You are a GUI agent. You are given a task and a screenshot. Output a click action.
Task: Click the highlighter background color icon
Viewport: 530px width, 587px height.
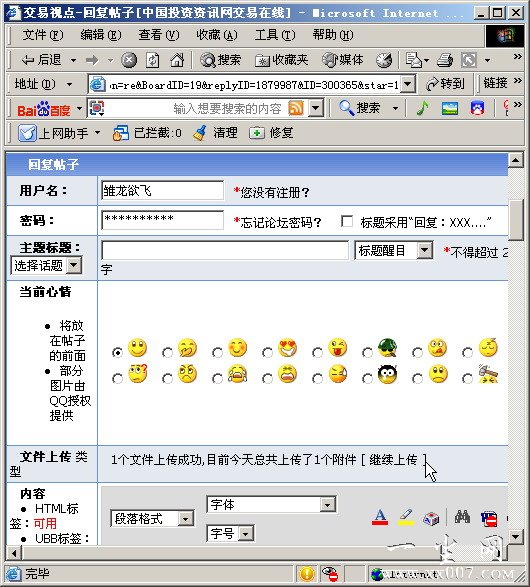tap(406, 517)
